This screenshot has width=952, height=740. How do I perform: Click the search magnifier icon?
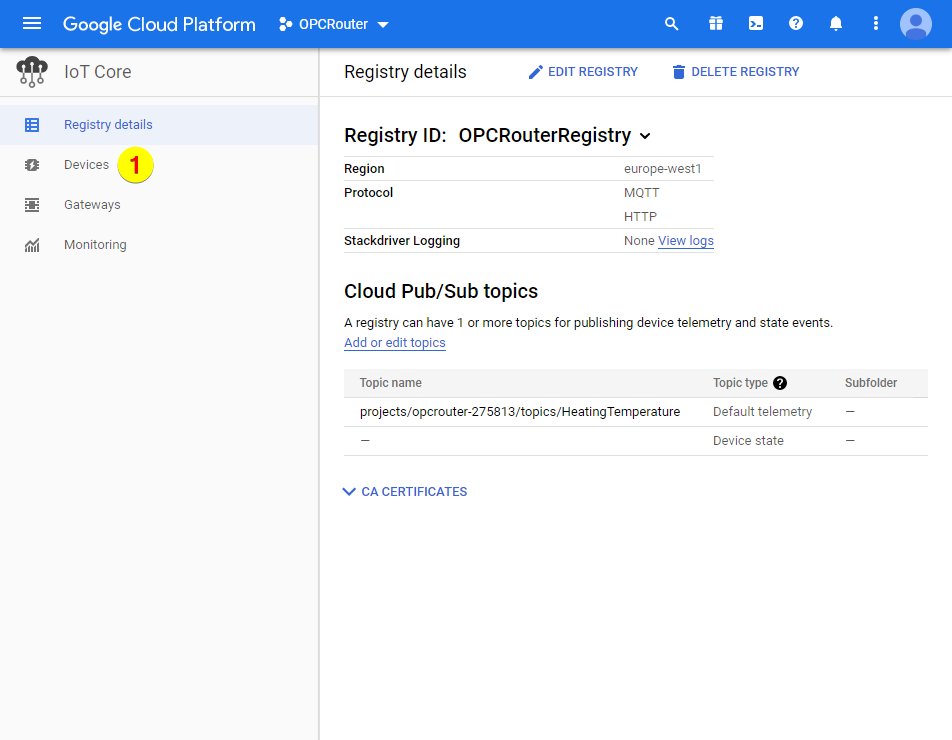(x=672, y=24)
